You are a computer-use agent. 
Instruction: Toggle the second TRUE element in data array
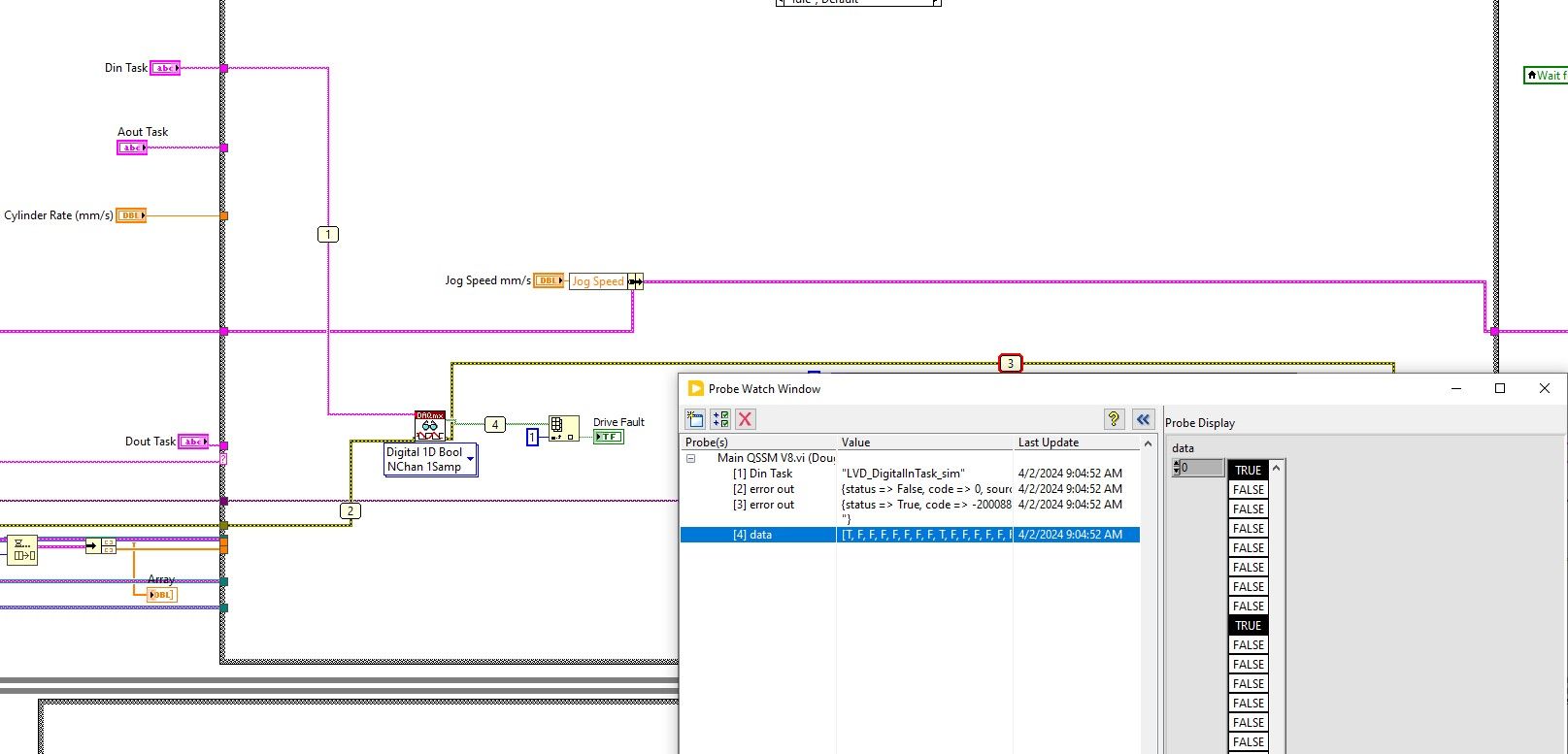1248,626
